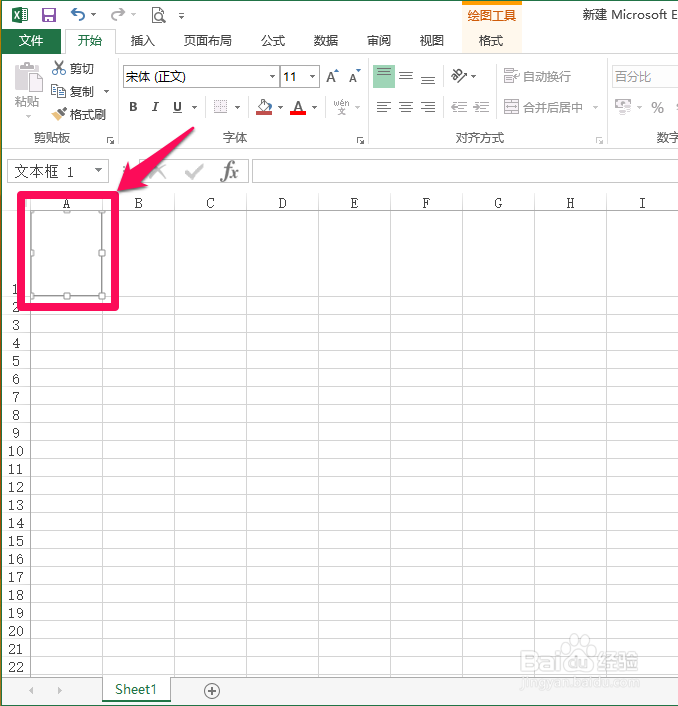Open the 文件 (File) tab
This screenshot has height=706, width=678.
tap(31, 41)
